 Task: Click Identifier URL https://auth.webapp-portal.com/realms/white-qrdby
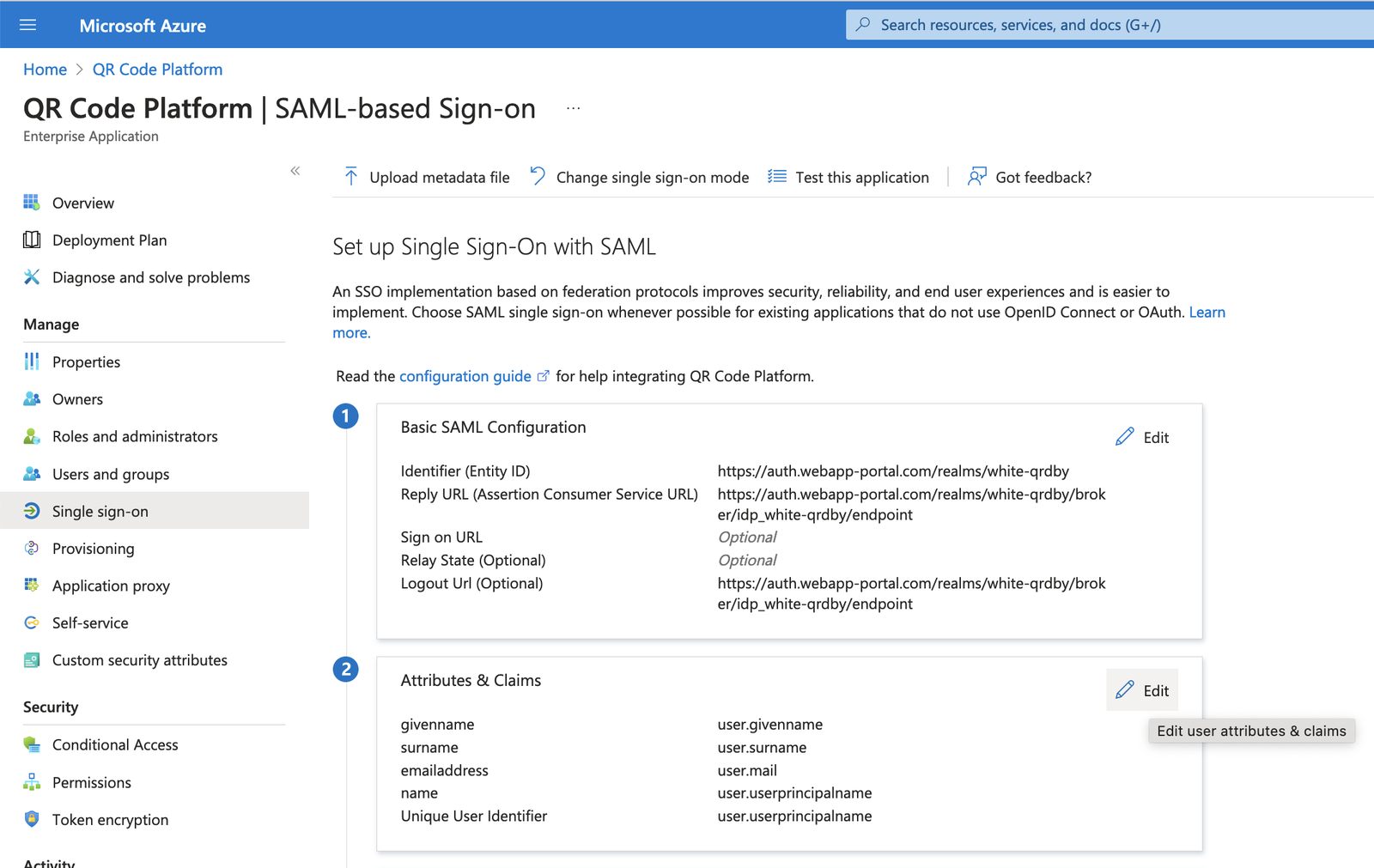pyautogui.click(x=893, y=471)
